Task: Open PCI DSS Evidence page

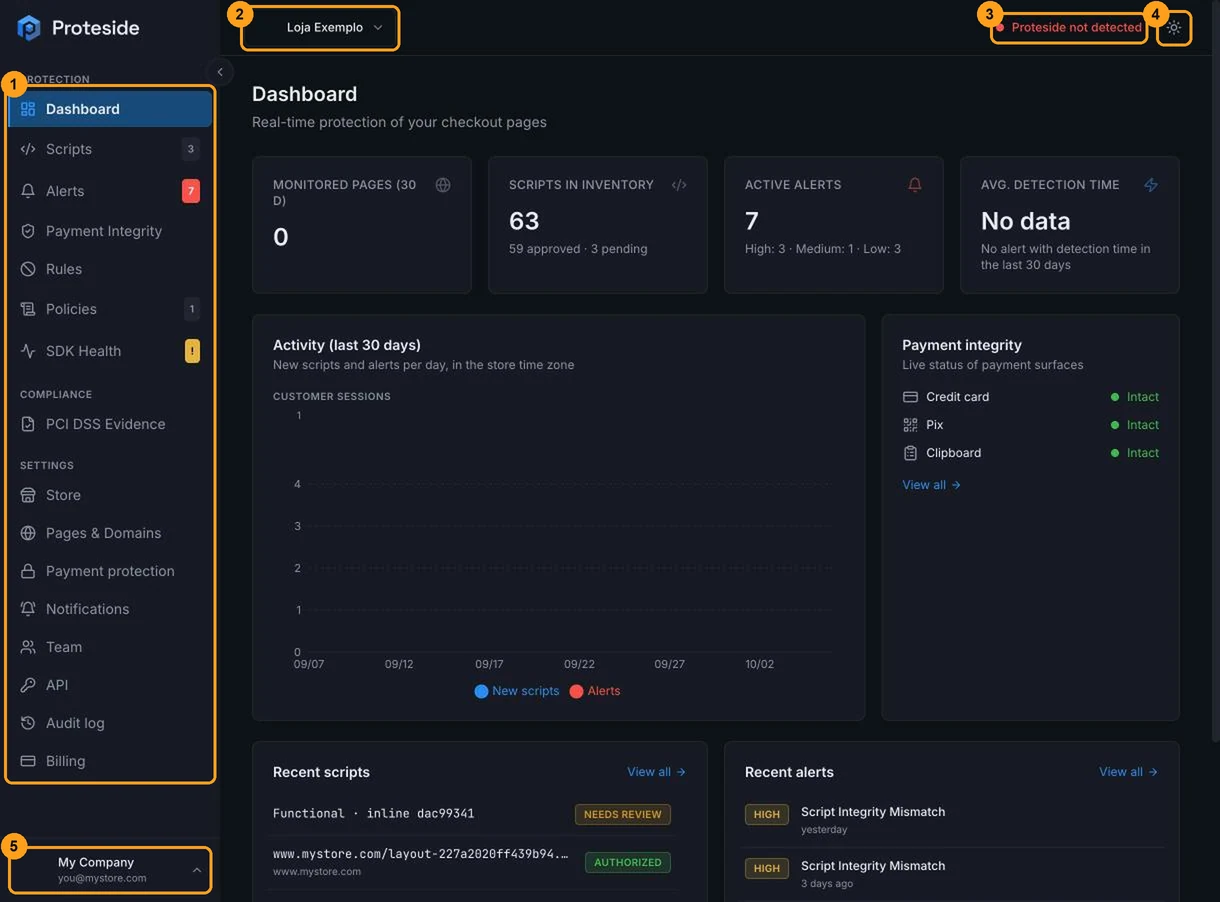Action: tap(110, 424)
